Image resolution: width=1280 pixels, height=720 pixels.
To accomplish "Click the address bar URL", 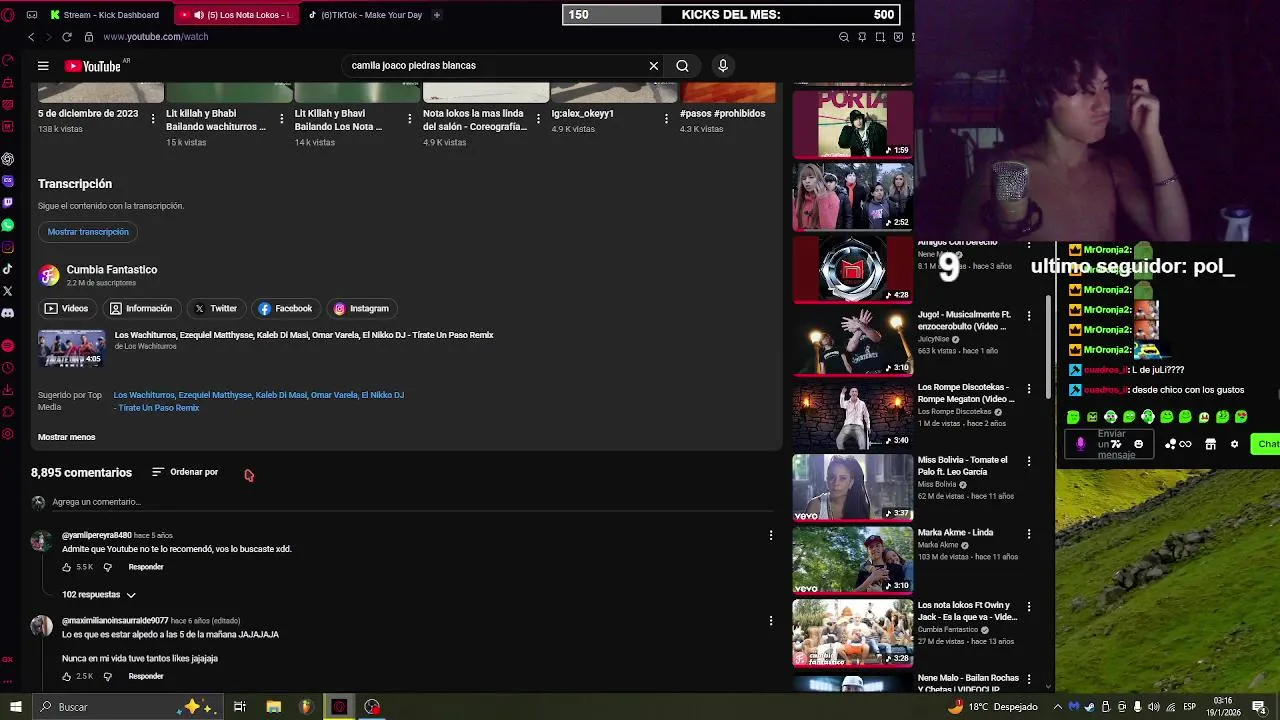I will click(155, 37).
